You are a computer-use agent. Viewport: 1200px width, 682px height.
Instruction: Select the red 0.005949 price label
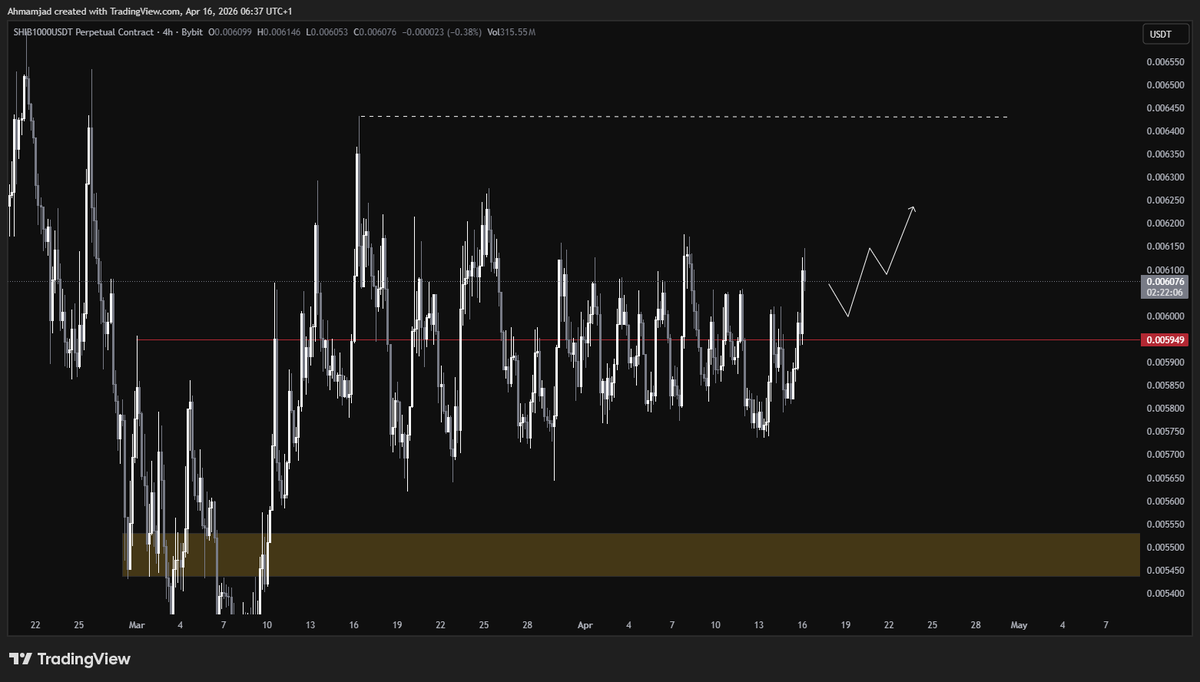pyautogui.click(x=1162, y=340)
